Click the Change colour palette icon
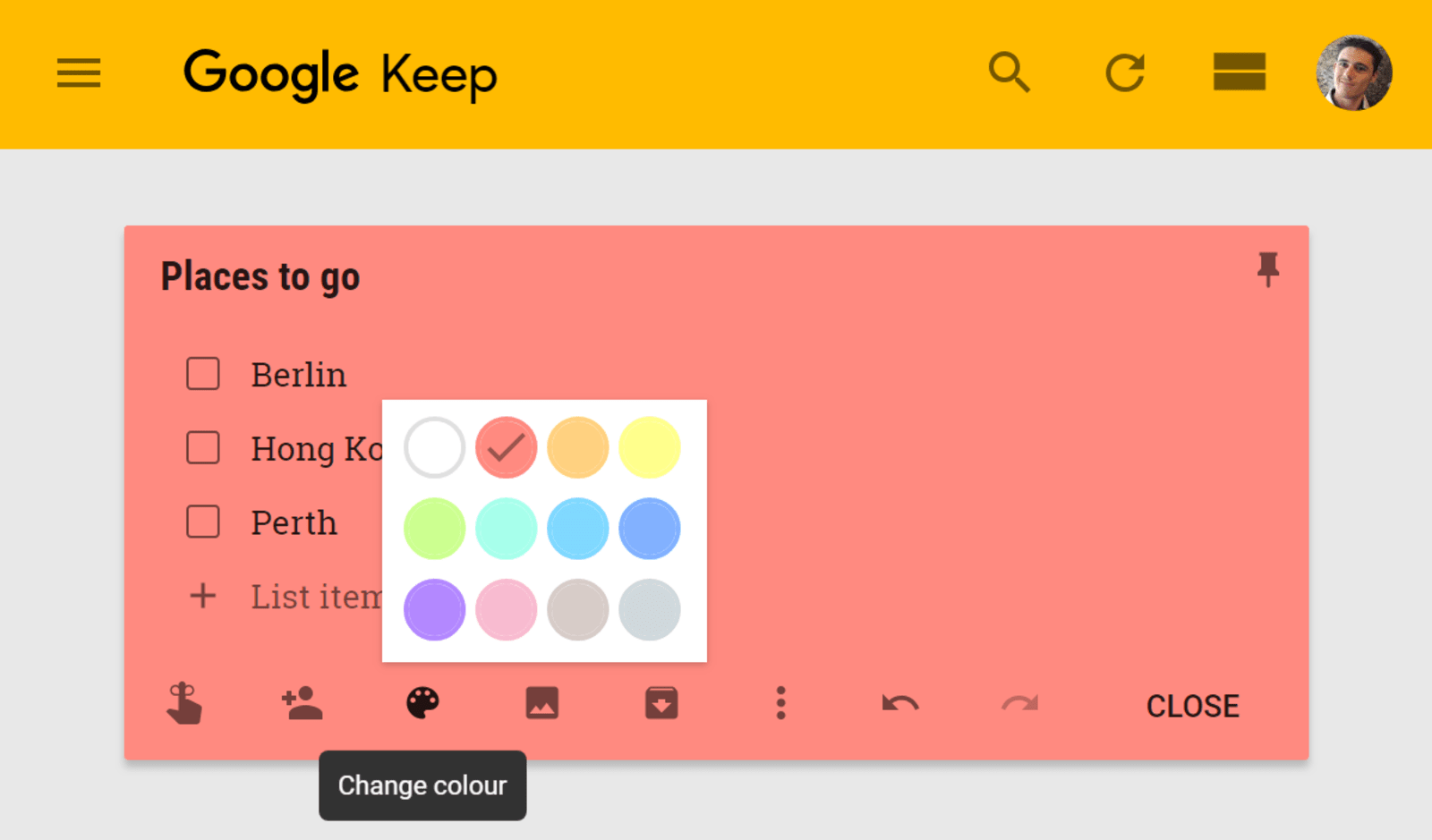Viewport: 1432px width, 840px height. tap(422, 703)
